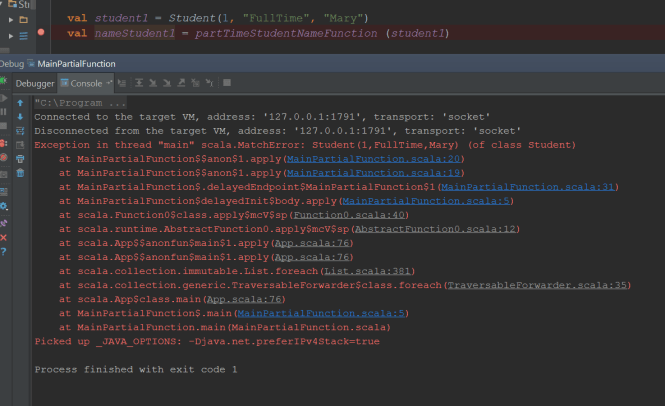Screen dimensions: 665x406
Task: Expand the folded "C:\Program ..." command line
Action: (80, 103)
